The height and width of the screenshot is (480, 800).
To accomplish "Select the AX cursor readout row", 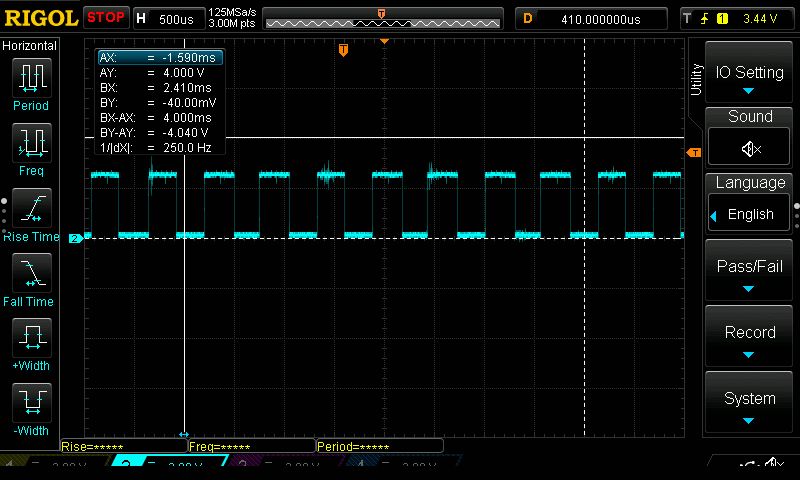I will click(x=160, y=58).
